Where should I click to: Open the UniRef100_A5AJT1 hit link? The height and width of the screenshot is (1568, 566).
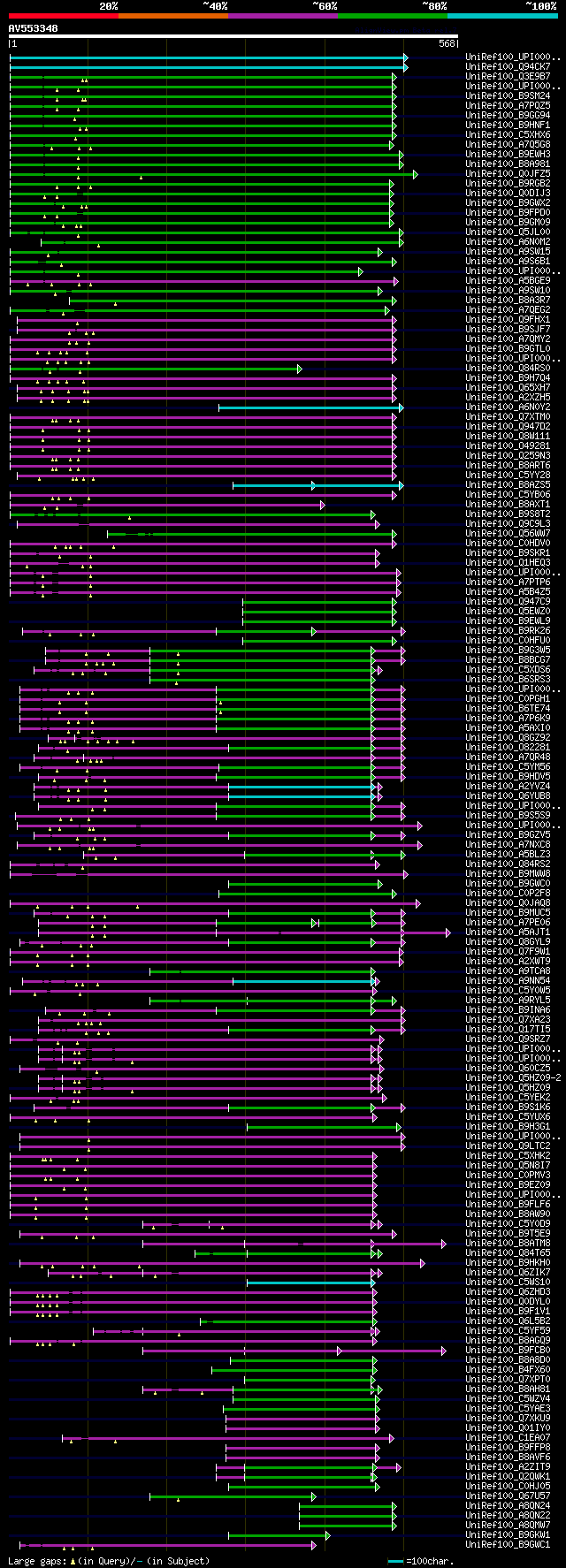click(508, 932)
